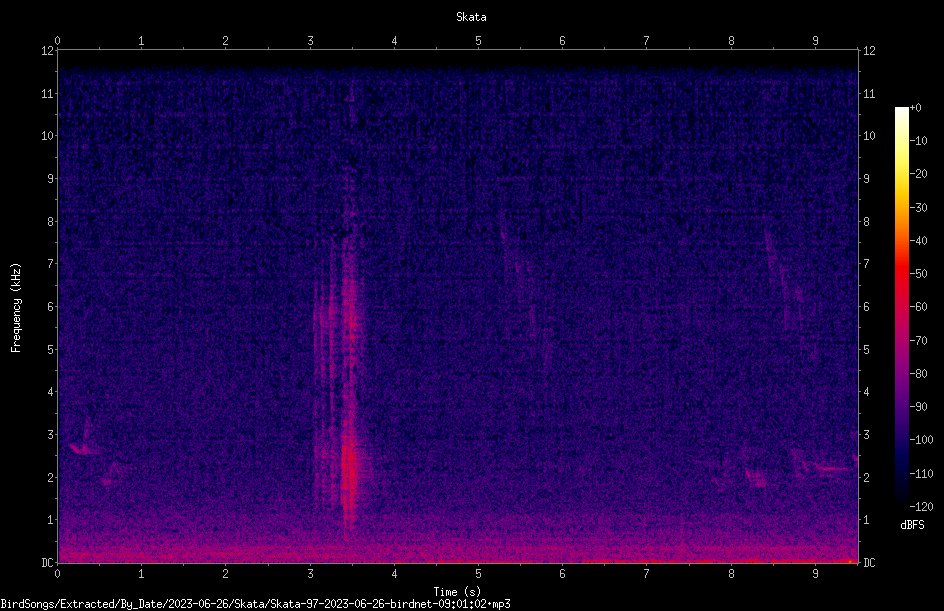Click the "-90" value on the color scale
The width and height of the screenshot is (944, 611).
tap(918, 407)
